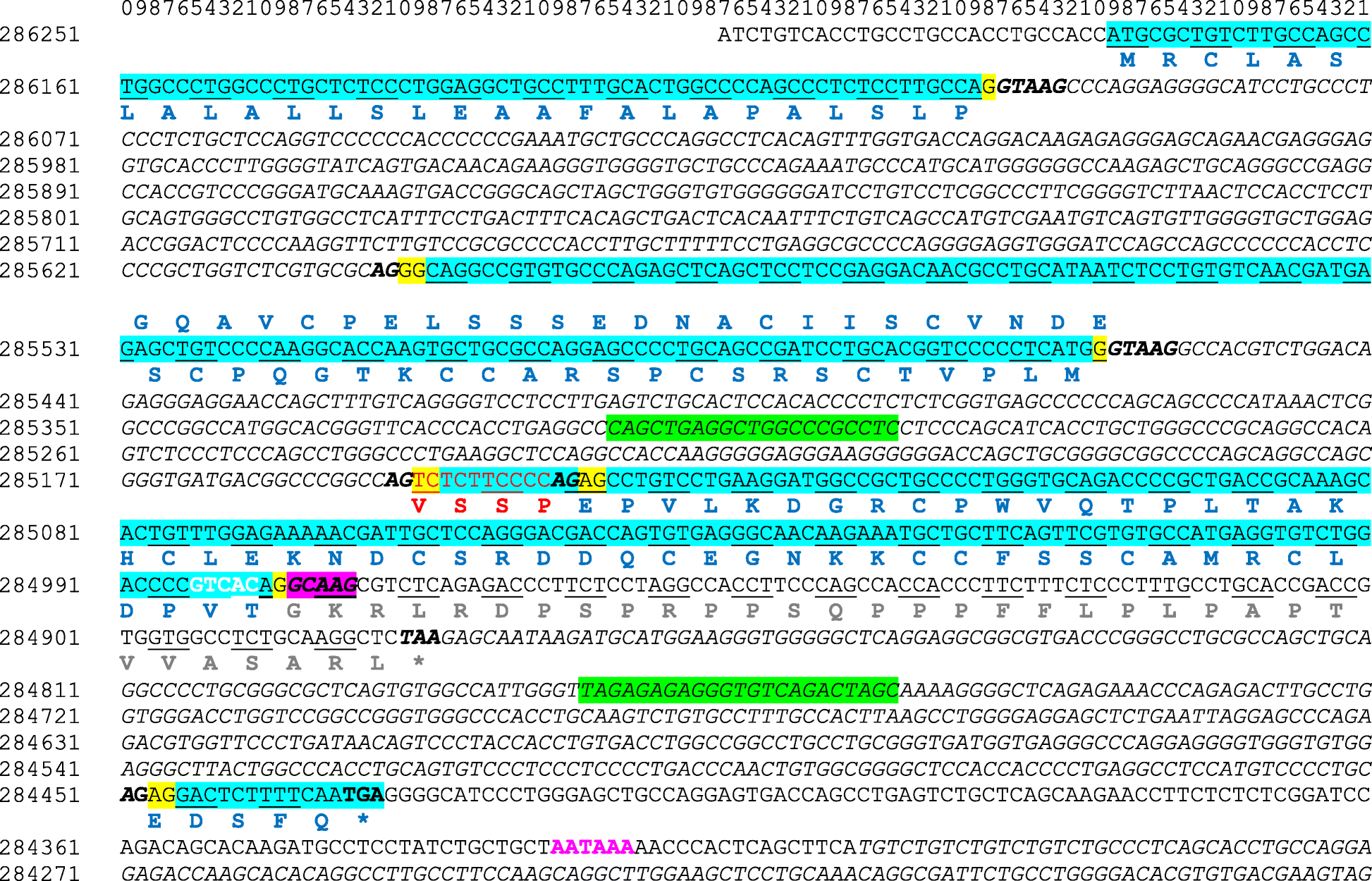Click the position label 285261
This screenshot has height=881, width=1372.
coord(40,454)
